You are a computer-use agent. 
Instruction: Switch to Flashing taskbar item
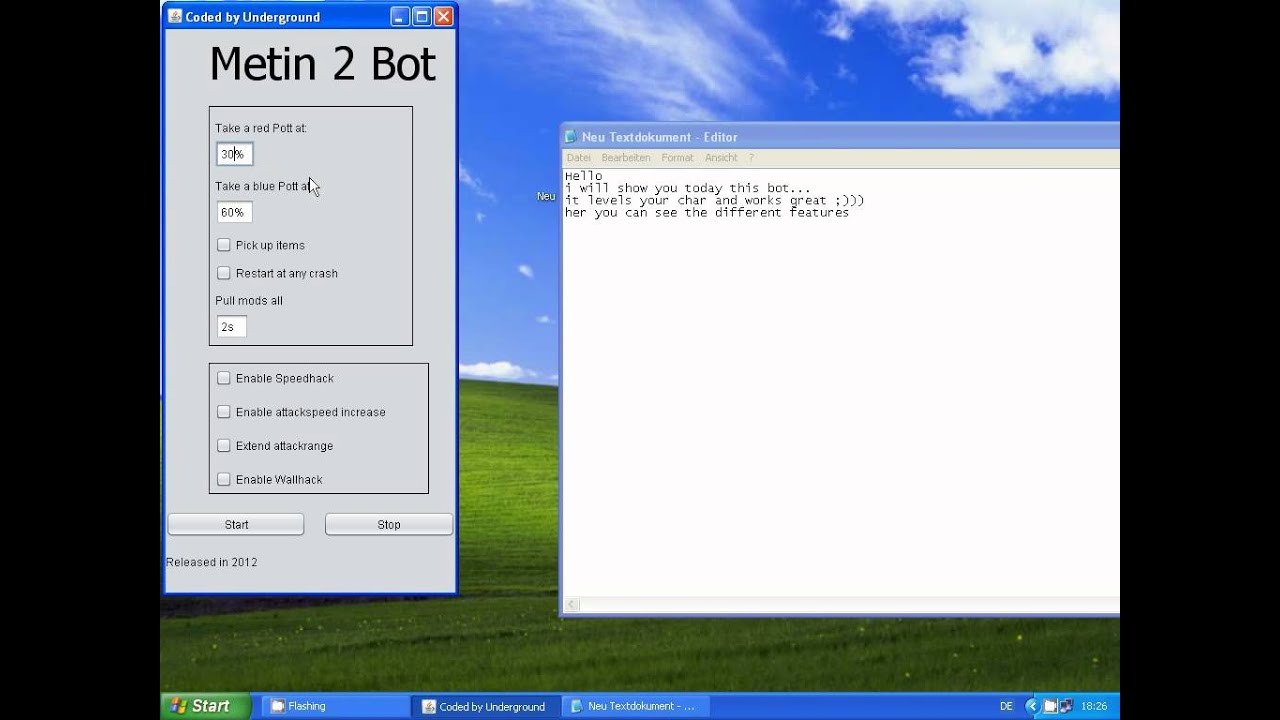click(335, 706)
